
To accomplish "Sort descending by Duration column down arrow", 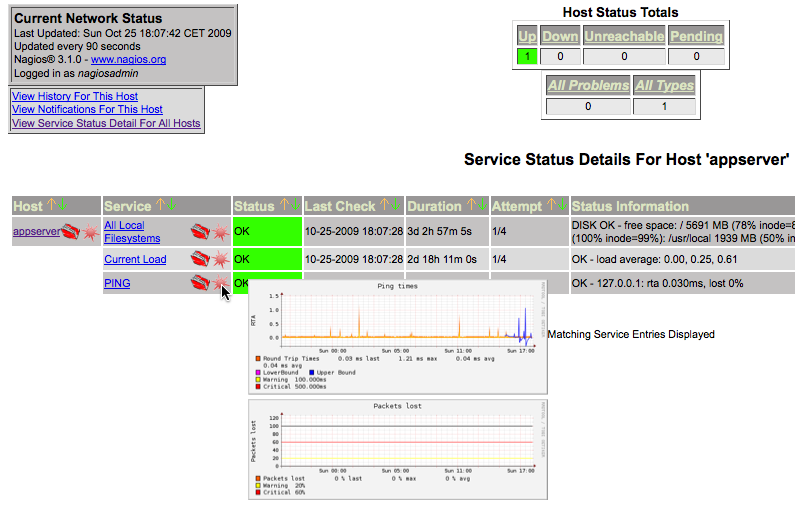I will pyautogui.click(x=483, y=206).
